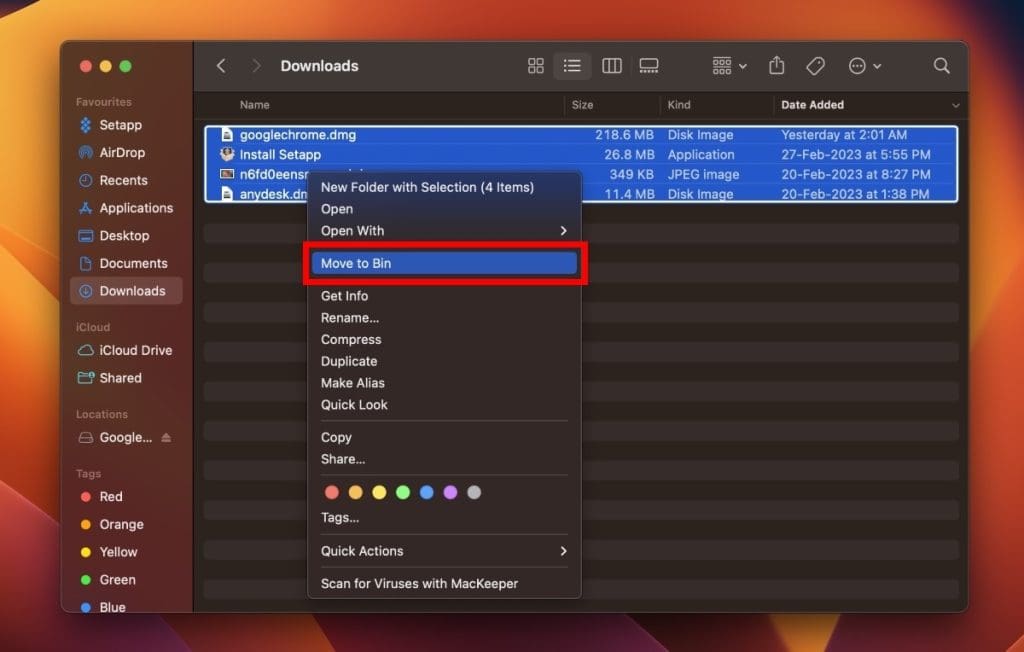
Task: Open the search magnifier icon
Action: point(941,66)
